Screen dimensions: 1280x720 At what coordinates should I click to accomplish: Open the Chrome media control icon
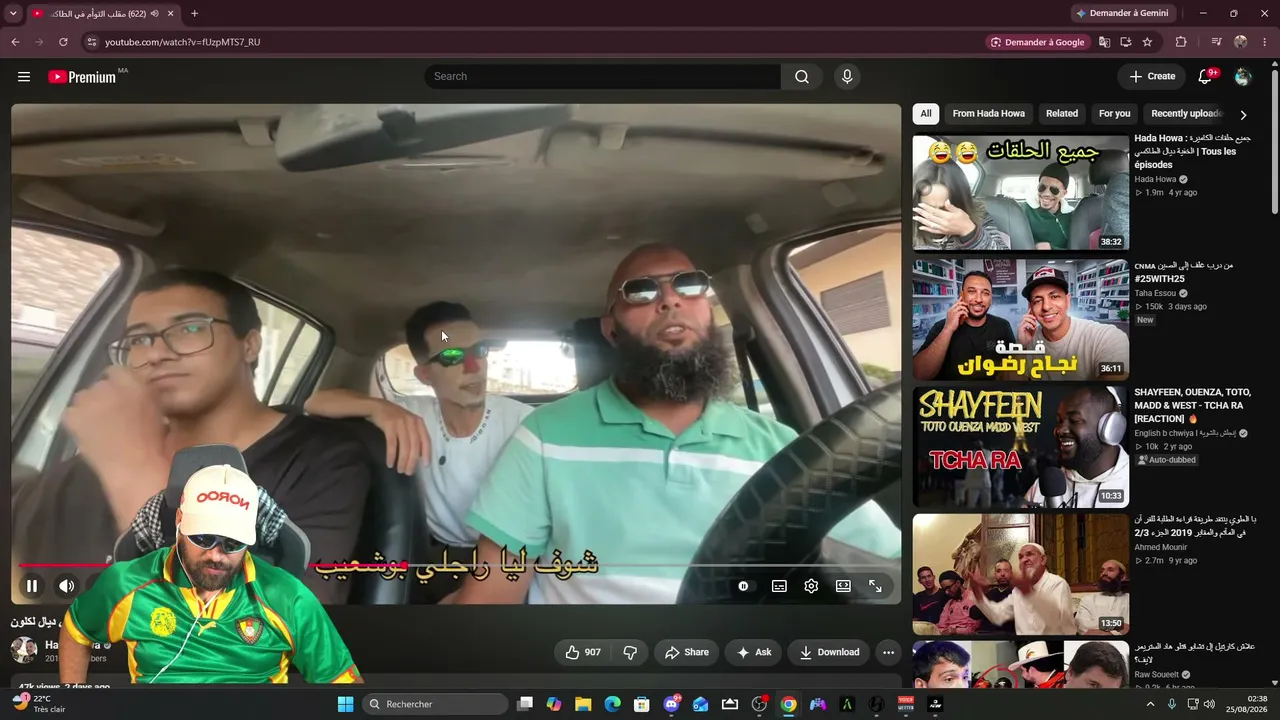pos(1216,42)
